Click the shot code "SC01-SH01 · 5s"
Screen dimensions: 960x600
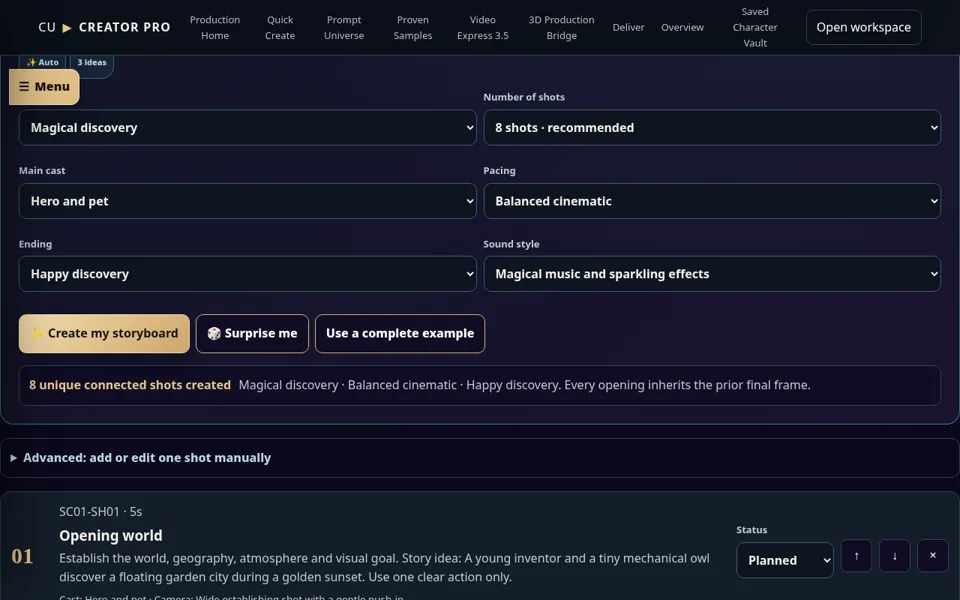(x=100, y=512)
